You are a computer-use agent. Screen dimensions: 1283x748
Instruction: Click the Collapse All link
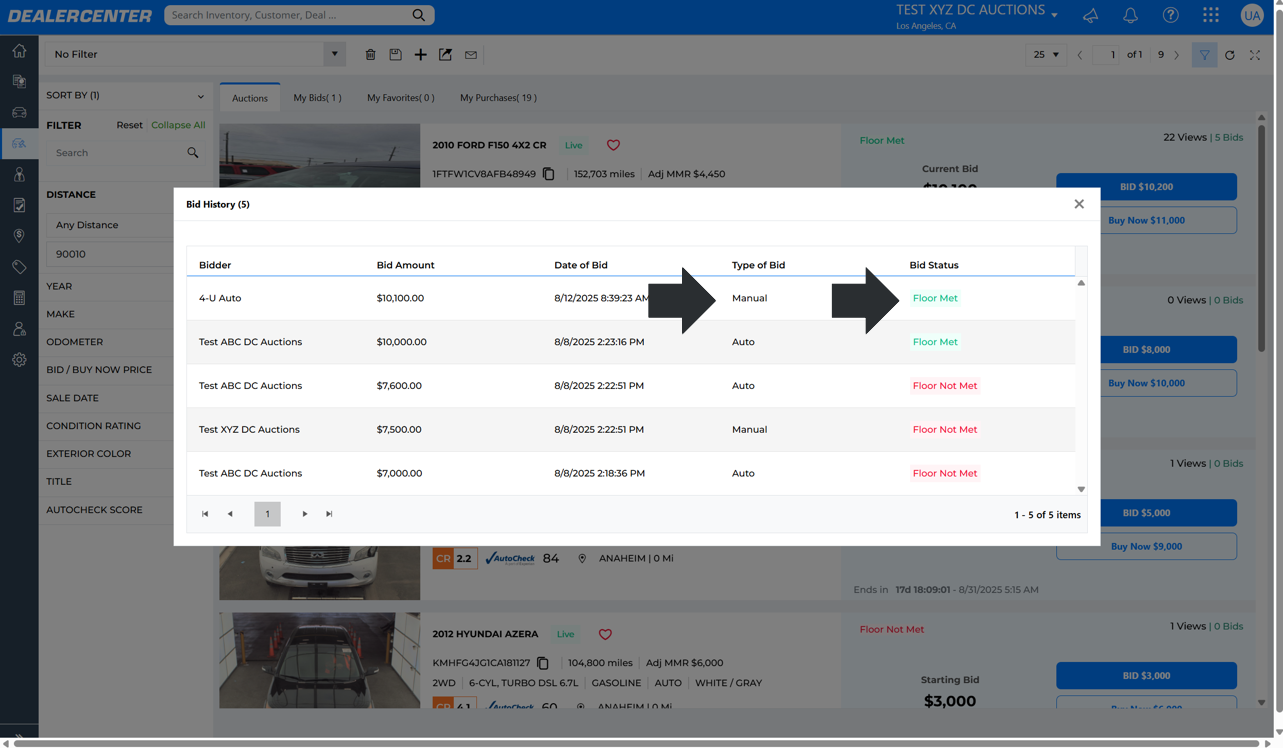(x=178, y=125)
